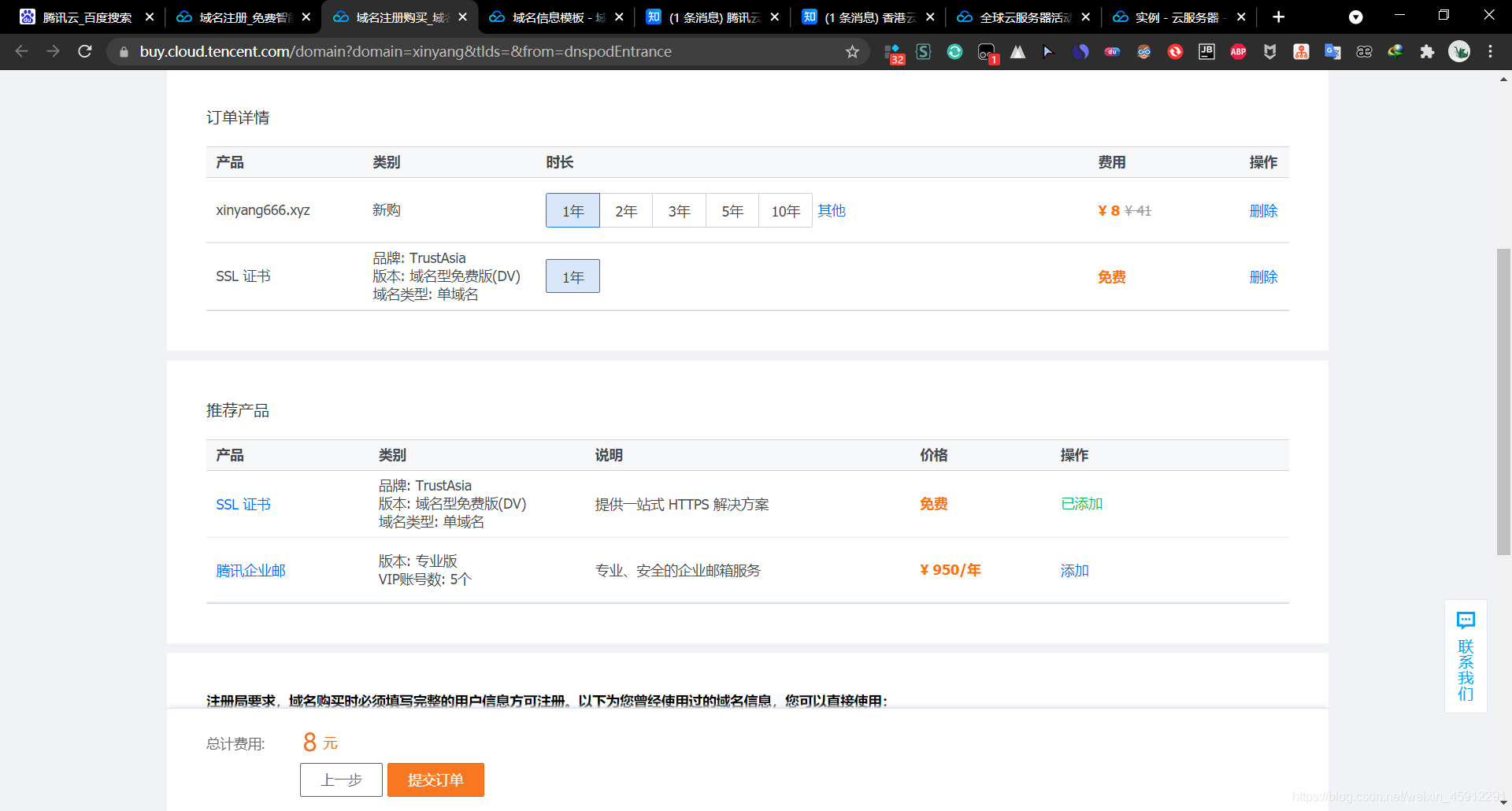The image size is (1512, 811).
Task: Click the ¥ 950/年 price text
Action: click(950, 570)
